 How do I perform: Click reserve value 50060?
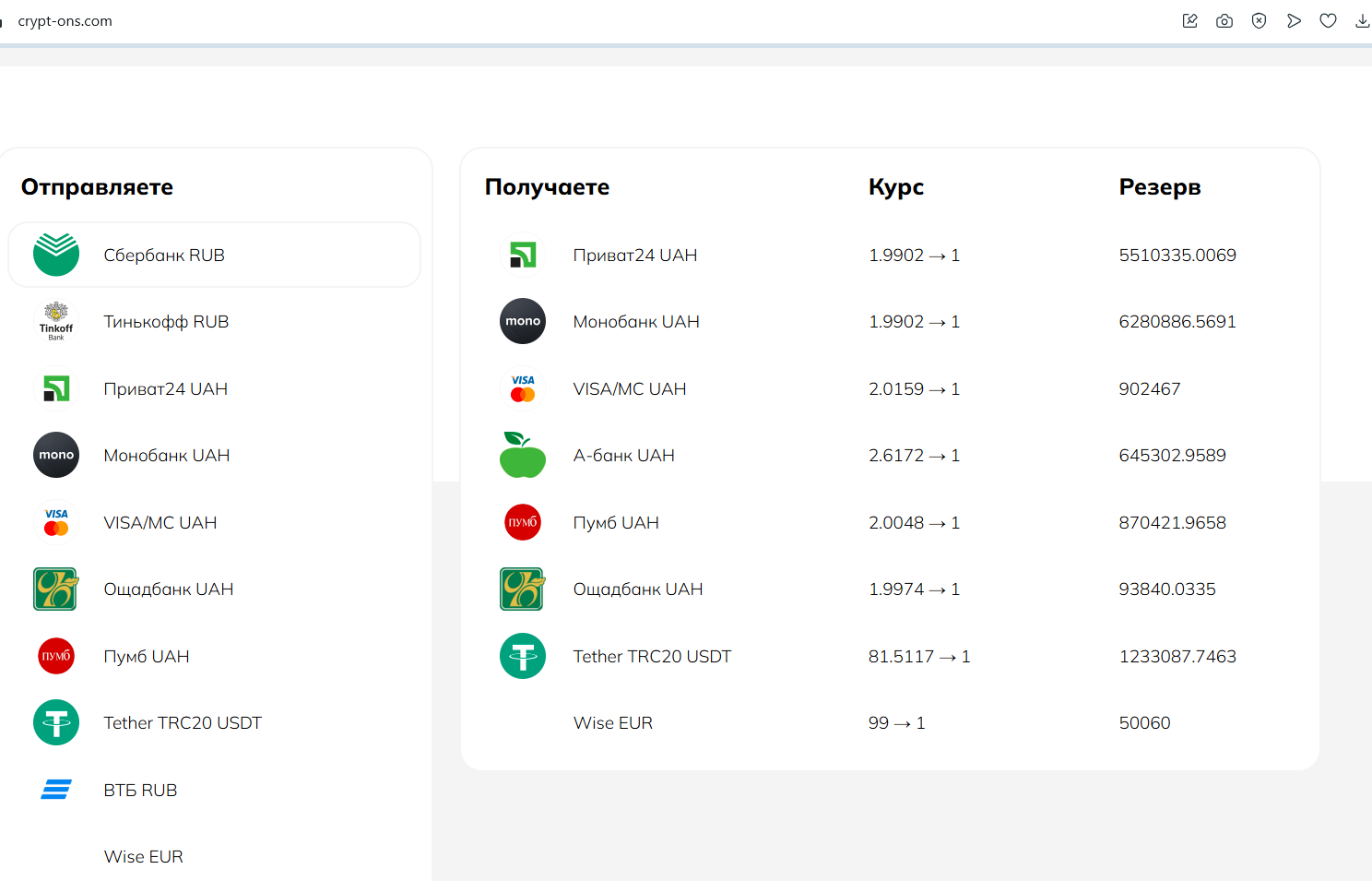pyautogui.click(x=1144, y=722)
